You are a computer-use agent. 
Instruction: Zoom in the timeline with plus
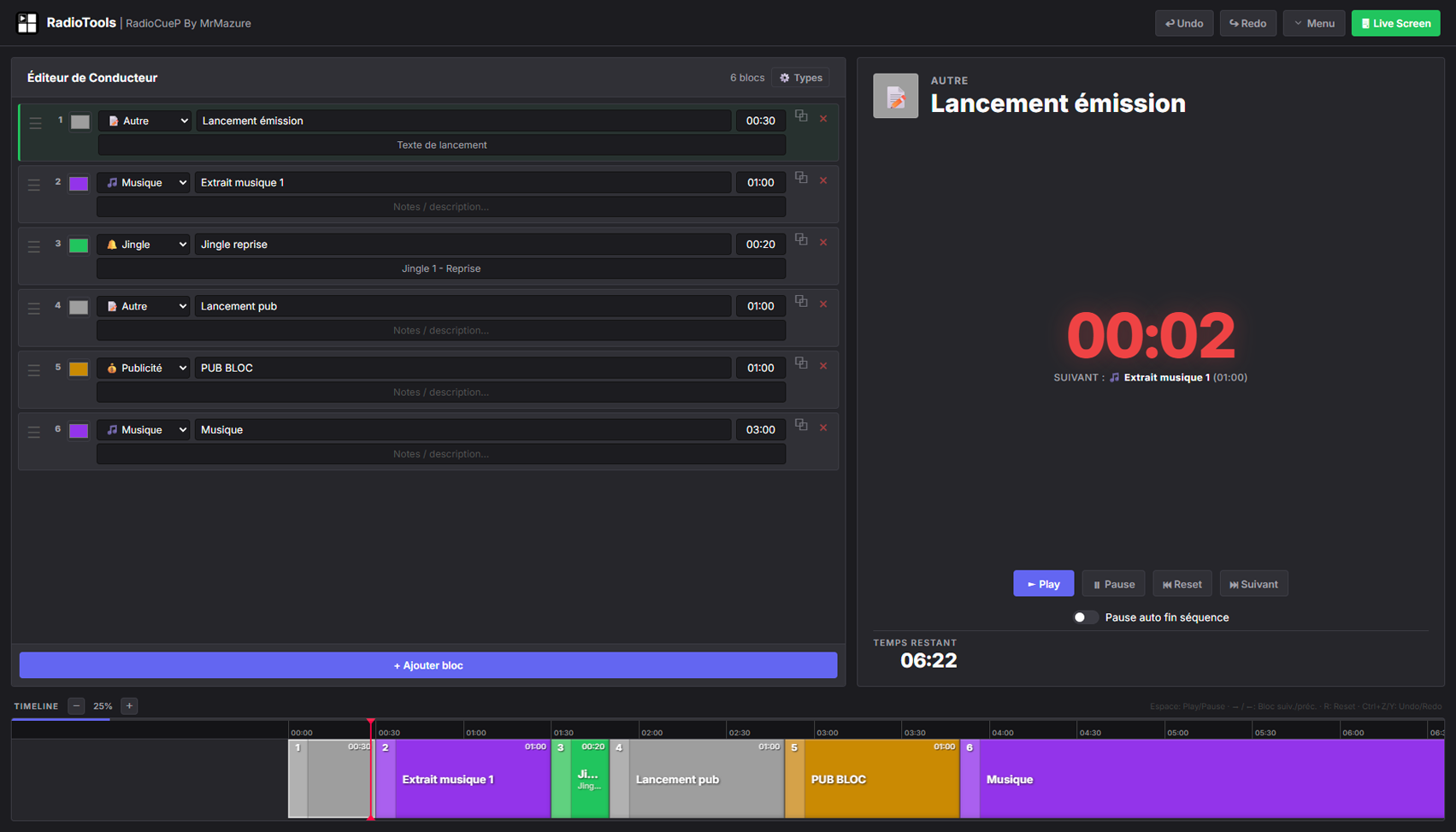coord(129,706)
